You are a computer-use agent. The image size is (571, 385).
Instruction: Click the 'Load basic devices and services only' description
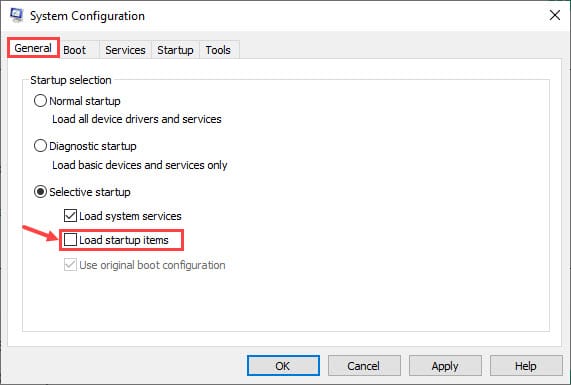(140, 165)
